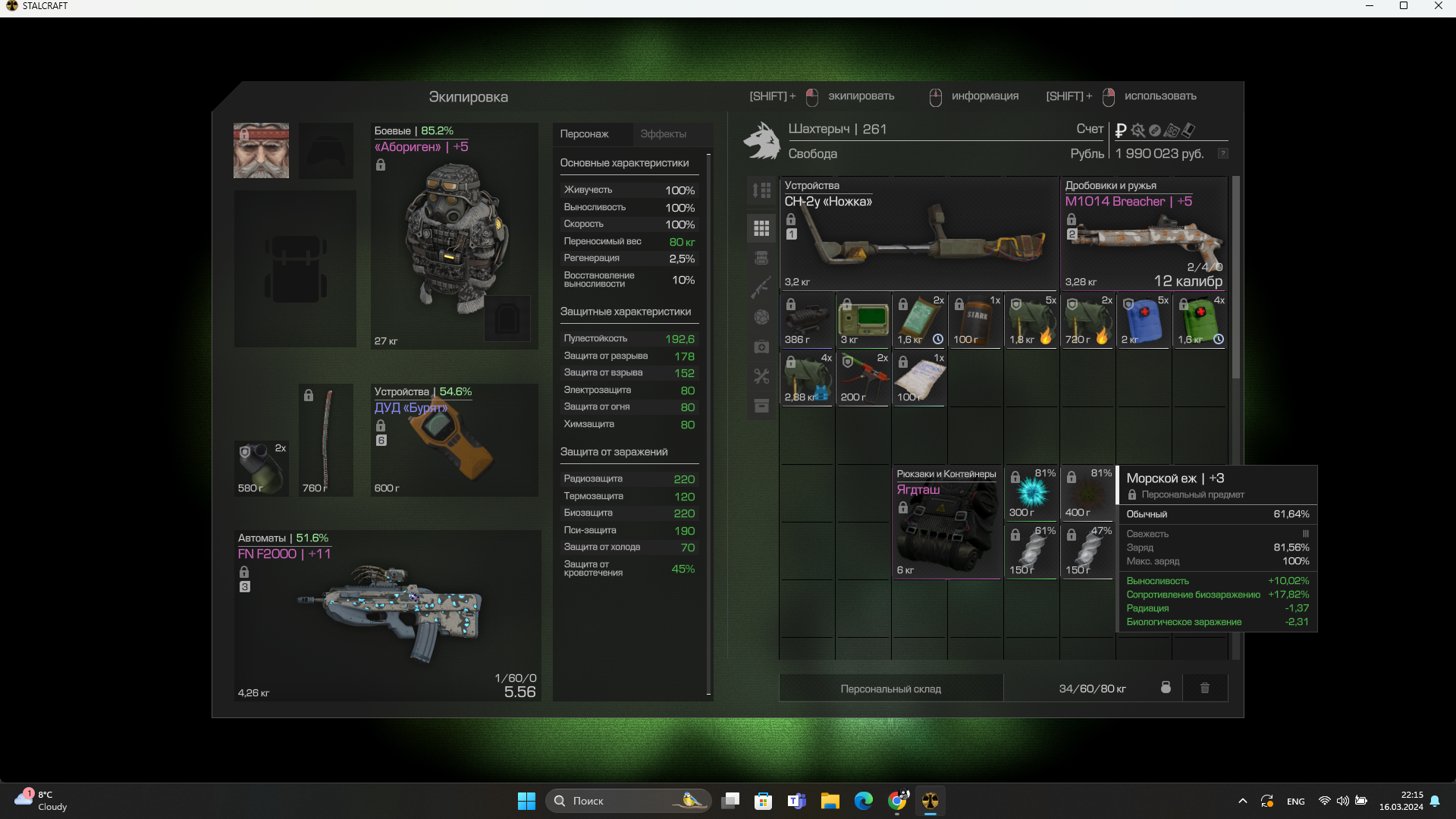
Task: Click the Персональный склад button
Action: point(891,689)
